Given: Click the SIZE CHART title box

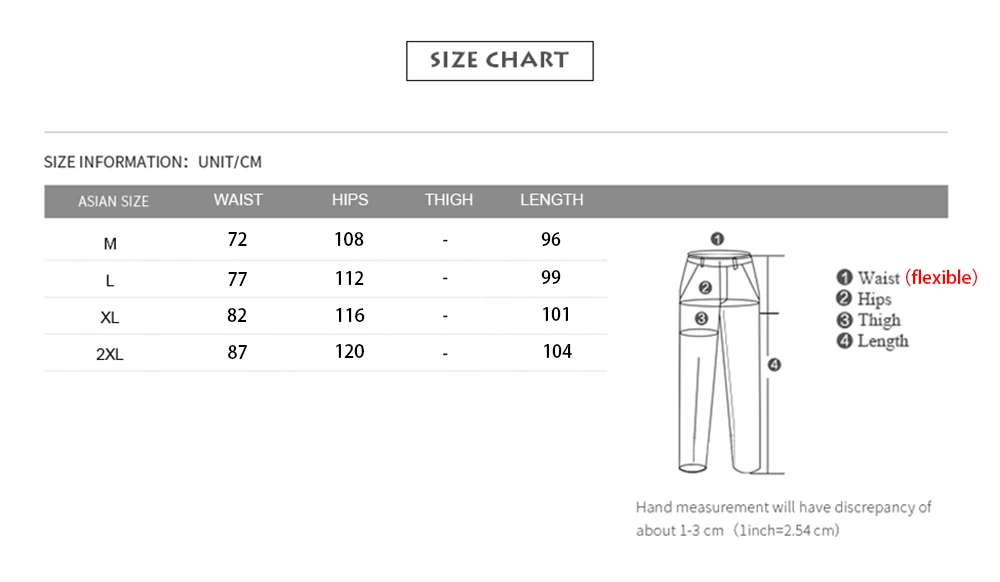Looking at the screenshot, I should [499, 60].
